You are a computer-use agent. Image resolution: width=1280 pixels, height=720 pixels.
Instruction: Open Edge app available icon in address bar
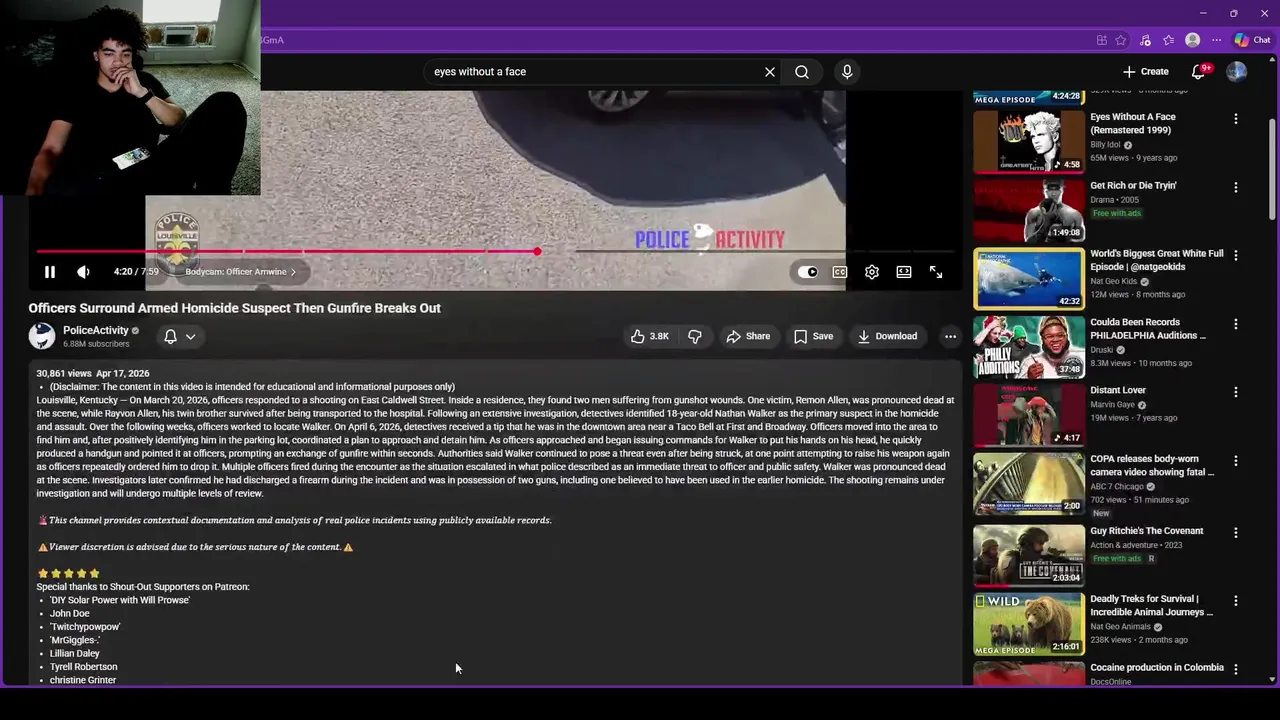pyautogui.click(x=1102, y=40)
